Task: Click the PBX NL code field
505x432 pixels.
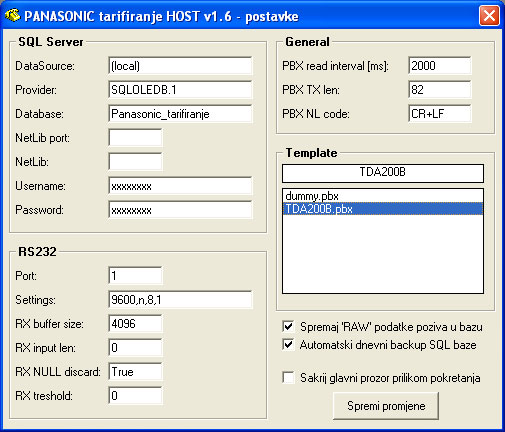Action: [x=440, y=114]
